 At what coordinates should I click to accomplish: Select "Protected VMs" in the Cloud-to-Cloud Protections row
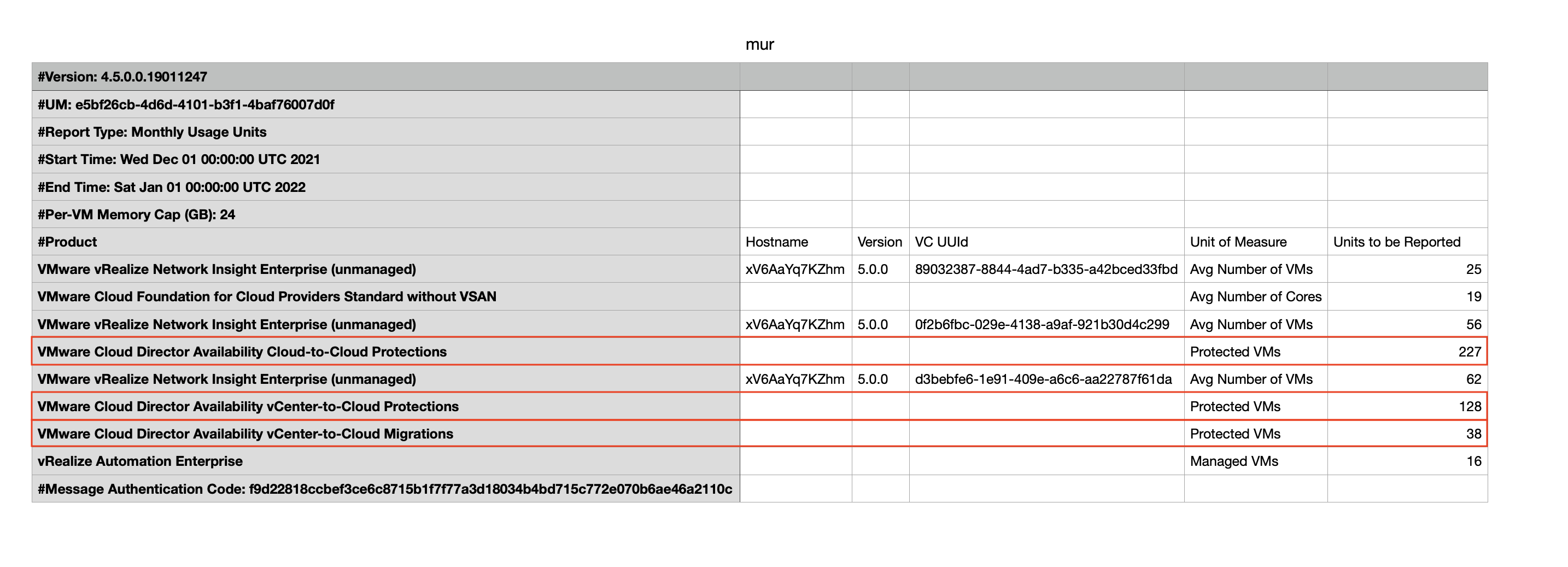point(1256,352)
